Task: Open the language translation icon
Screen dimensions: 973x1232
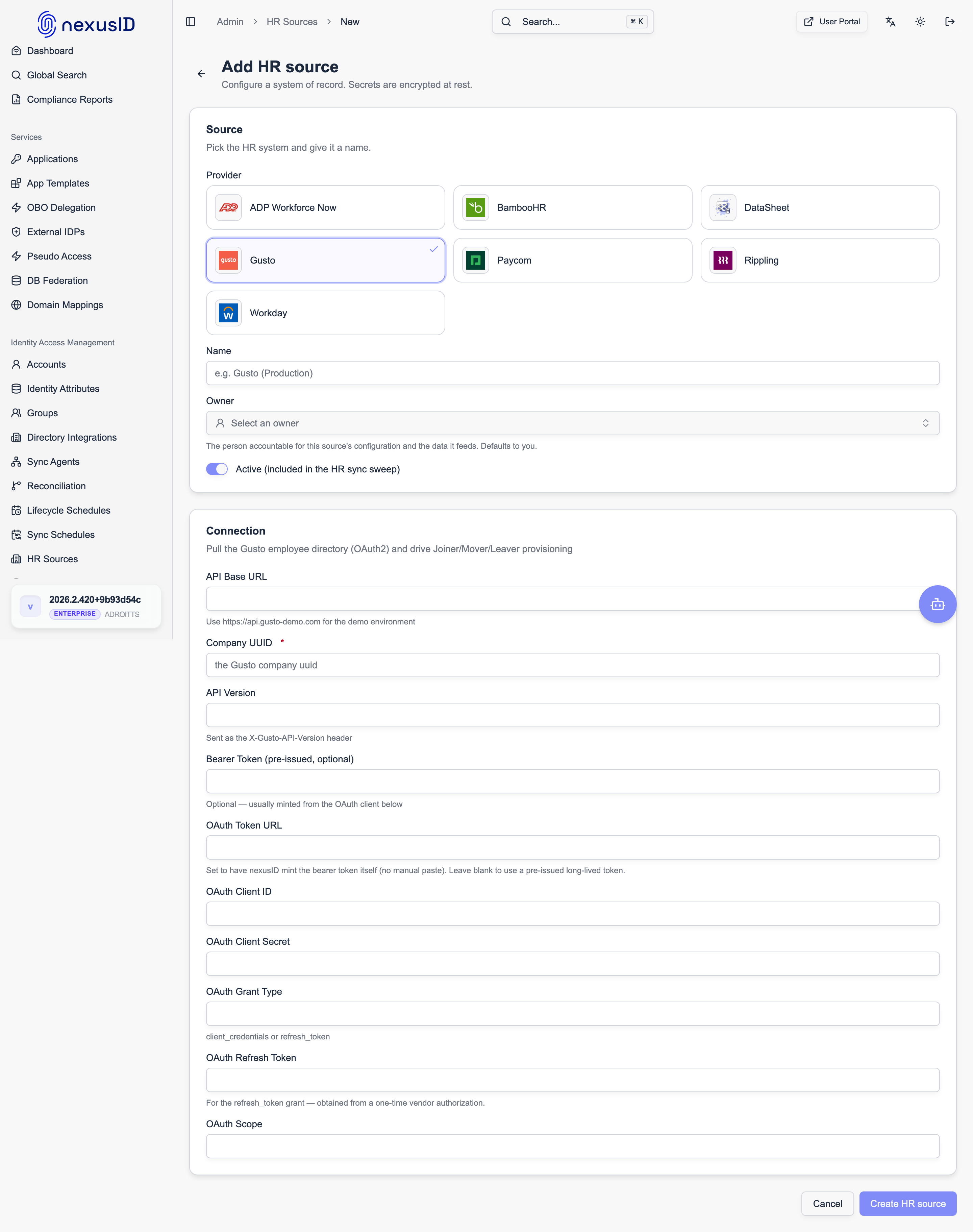Action: (x=891, y=22)
